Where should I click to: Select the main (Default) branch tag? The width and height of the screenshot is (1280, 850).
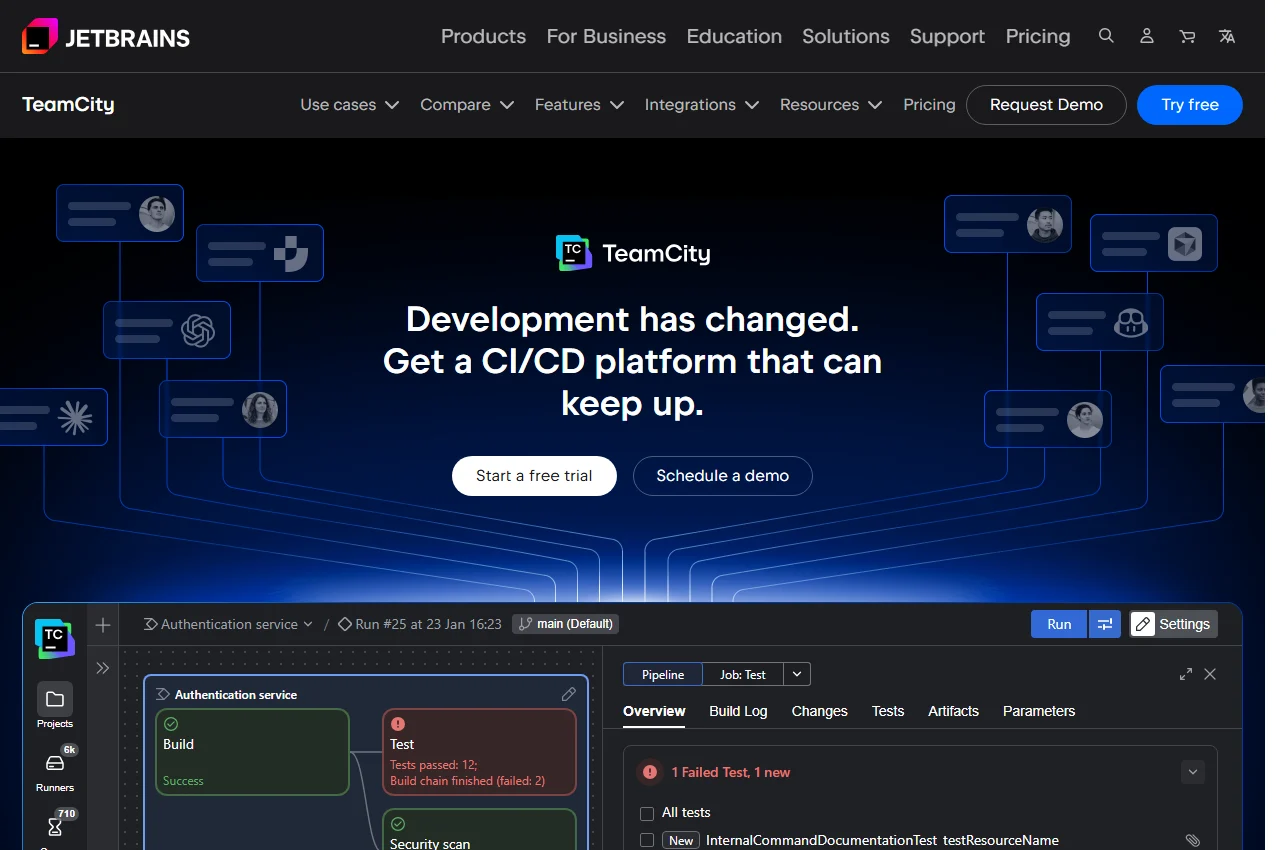566,624
